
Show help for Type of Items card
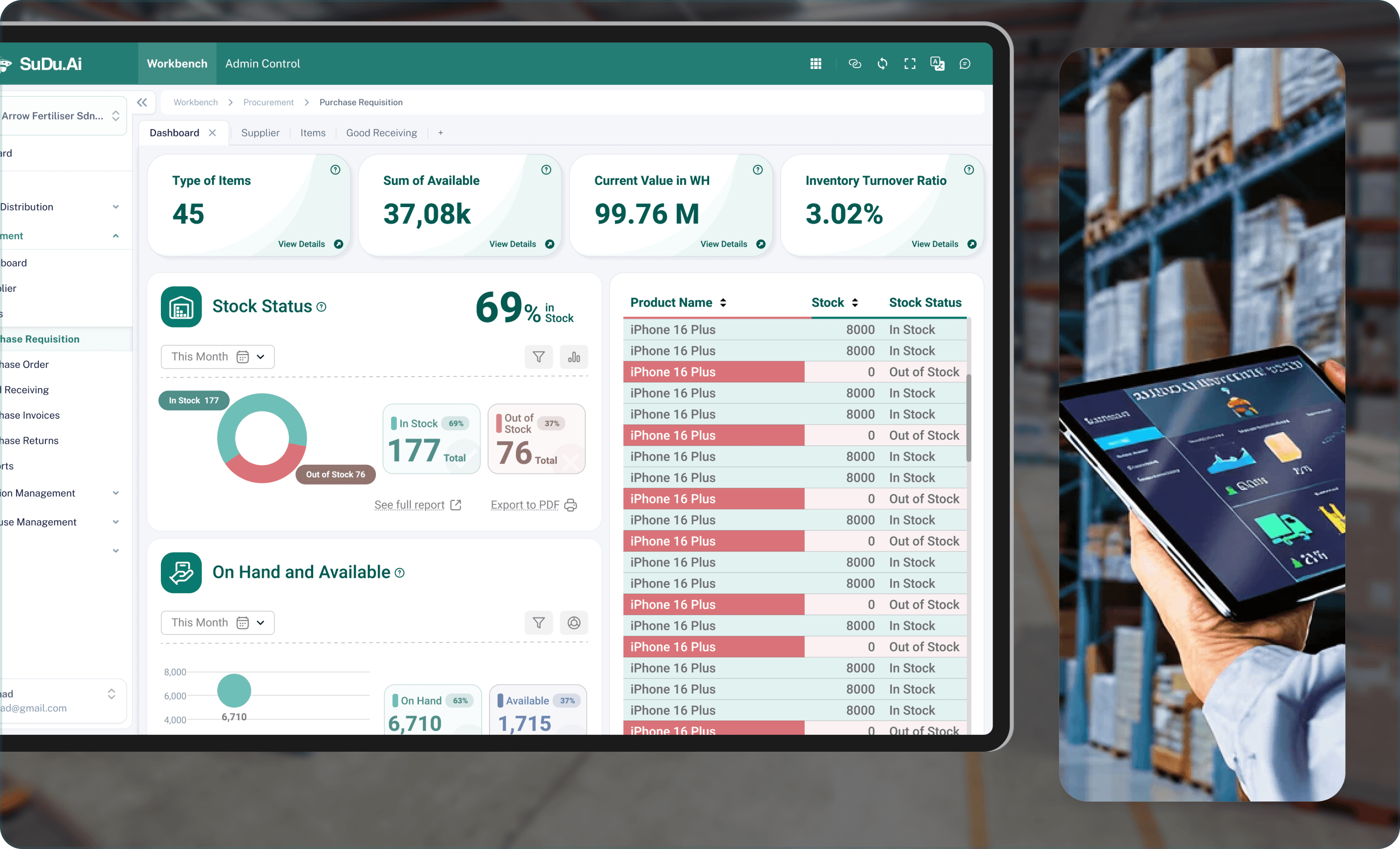coord(335,169)
